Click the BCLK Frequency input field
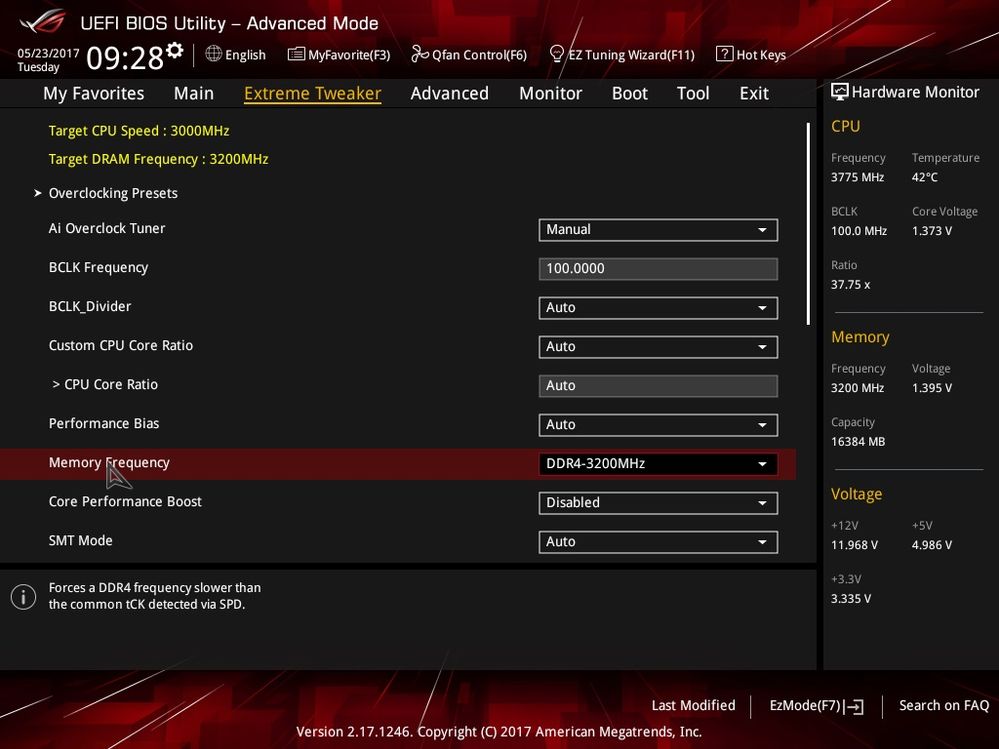999x749 pixels. 658,269
